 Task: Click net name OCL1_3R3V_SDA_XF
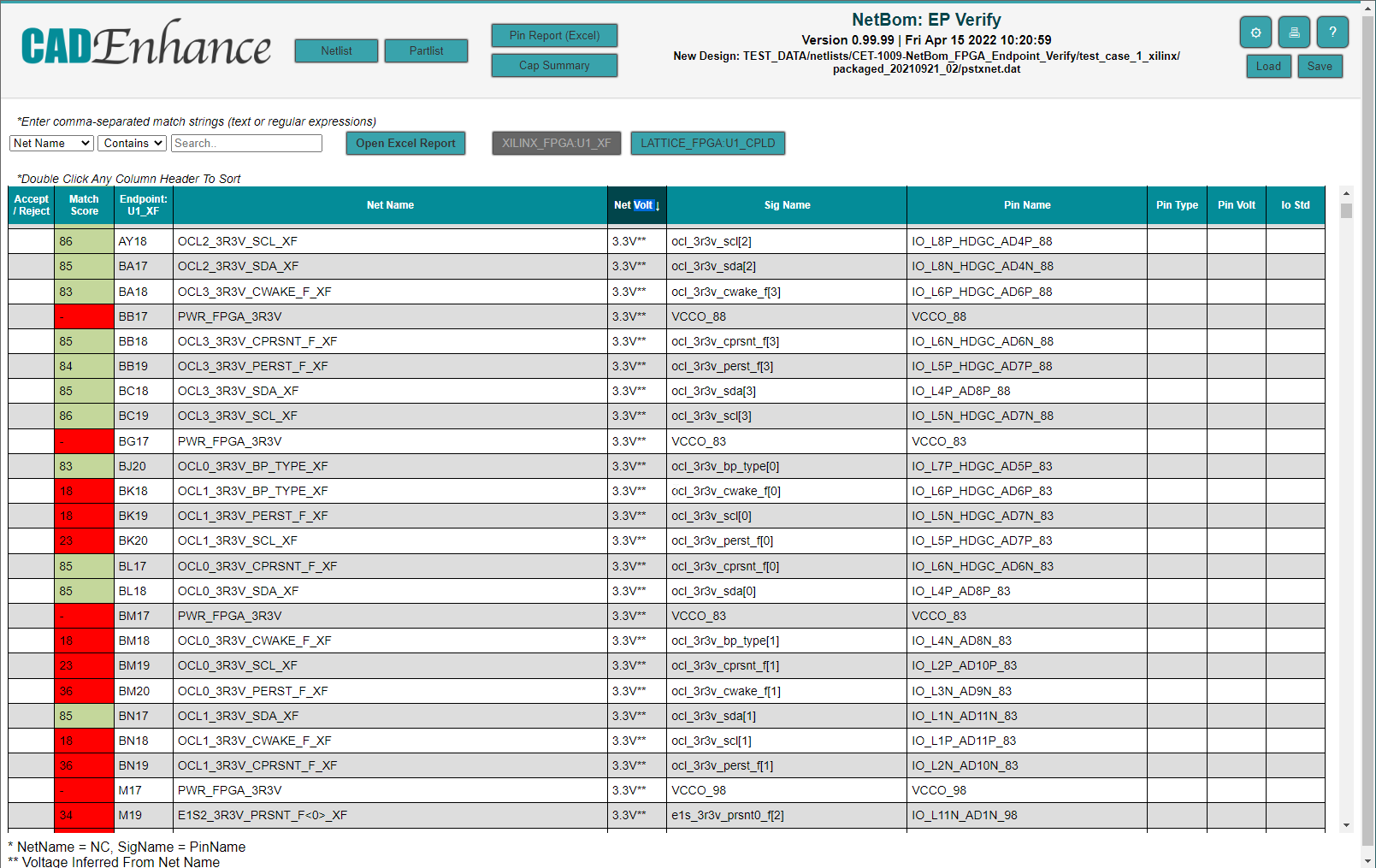(x=239, y=716)
